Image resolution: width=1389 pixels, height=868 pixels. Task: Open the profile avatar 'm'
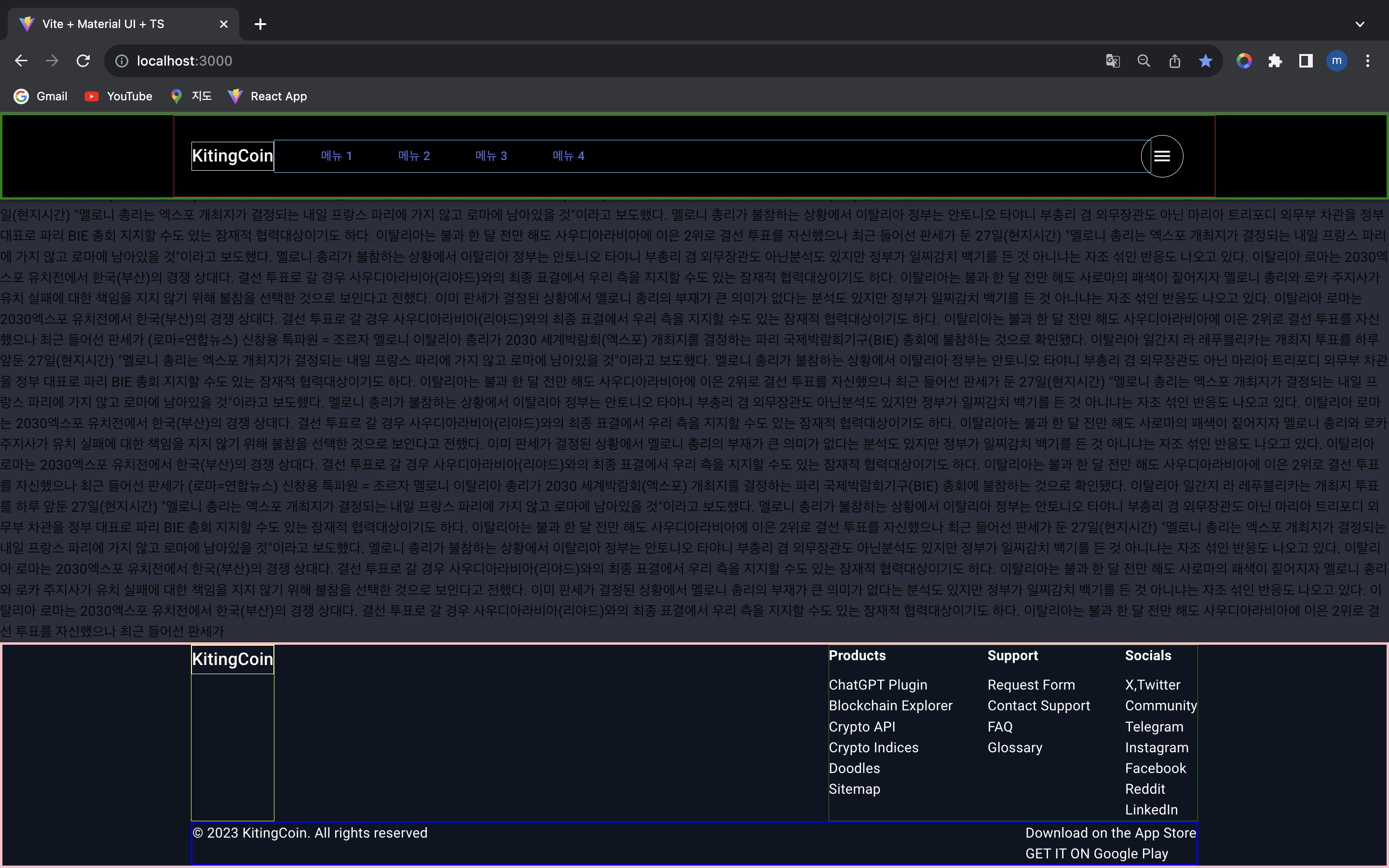pyautogui.click(x=1336, y=61)
